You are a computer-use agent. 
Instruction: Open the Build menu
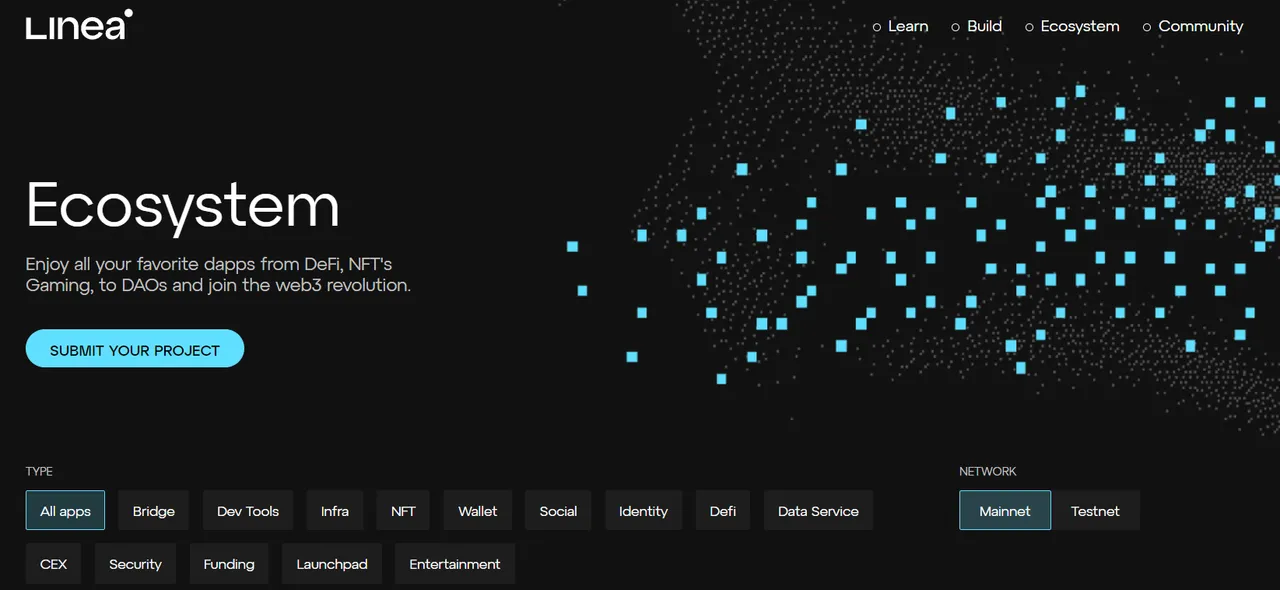point(976,26)
